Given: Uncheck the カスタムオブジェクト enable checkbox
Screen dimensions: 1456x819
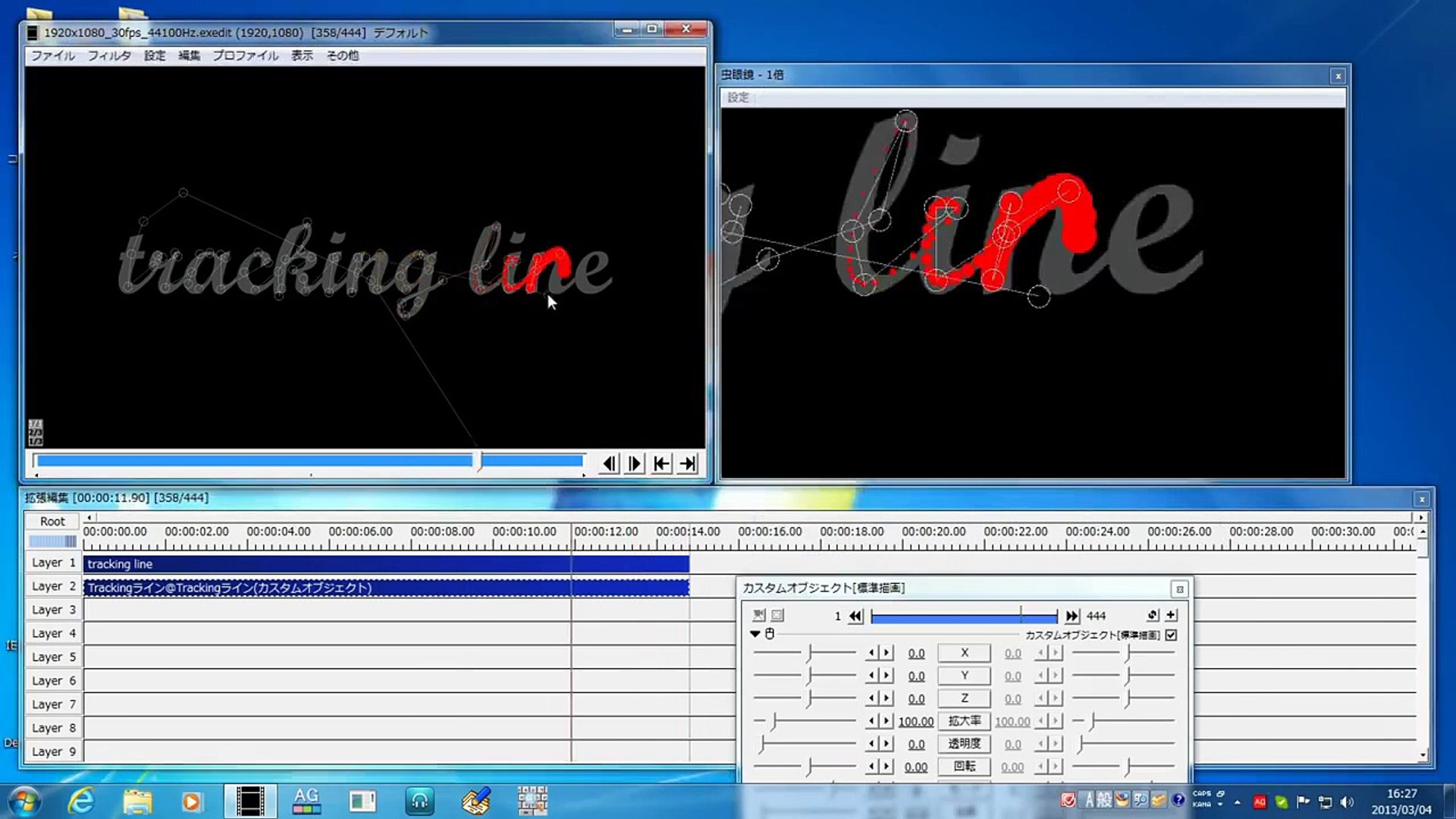Looking at the screenshot, I should (1172, 635).
